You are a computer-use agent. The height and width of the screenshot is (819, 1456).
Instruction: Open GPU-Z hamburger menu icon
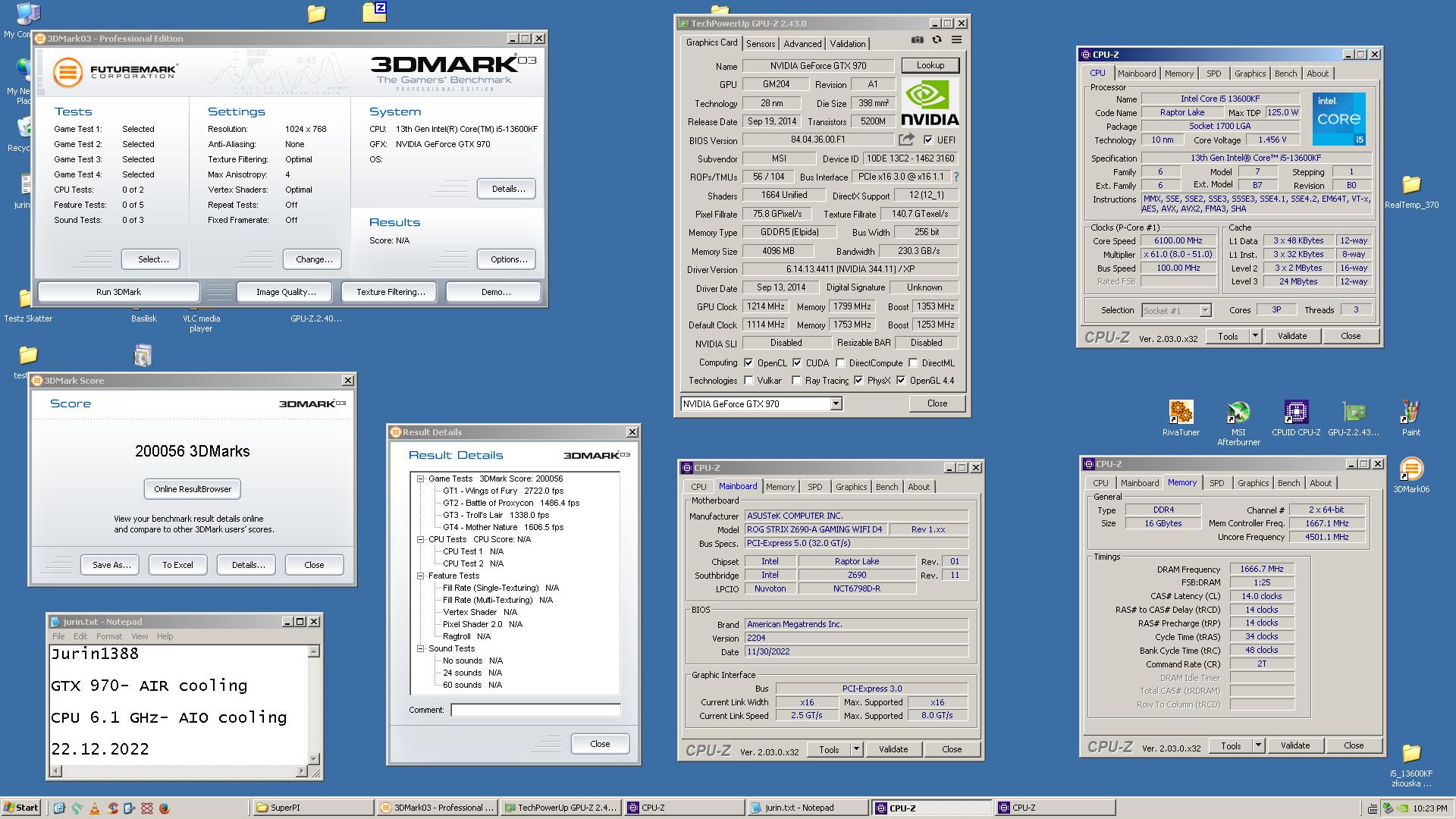957,40
